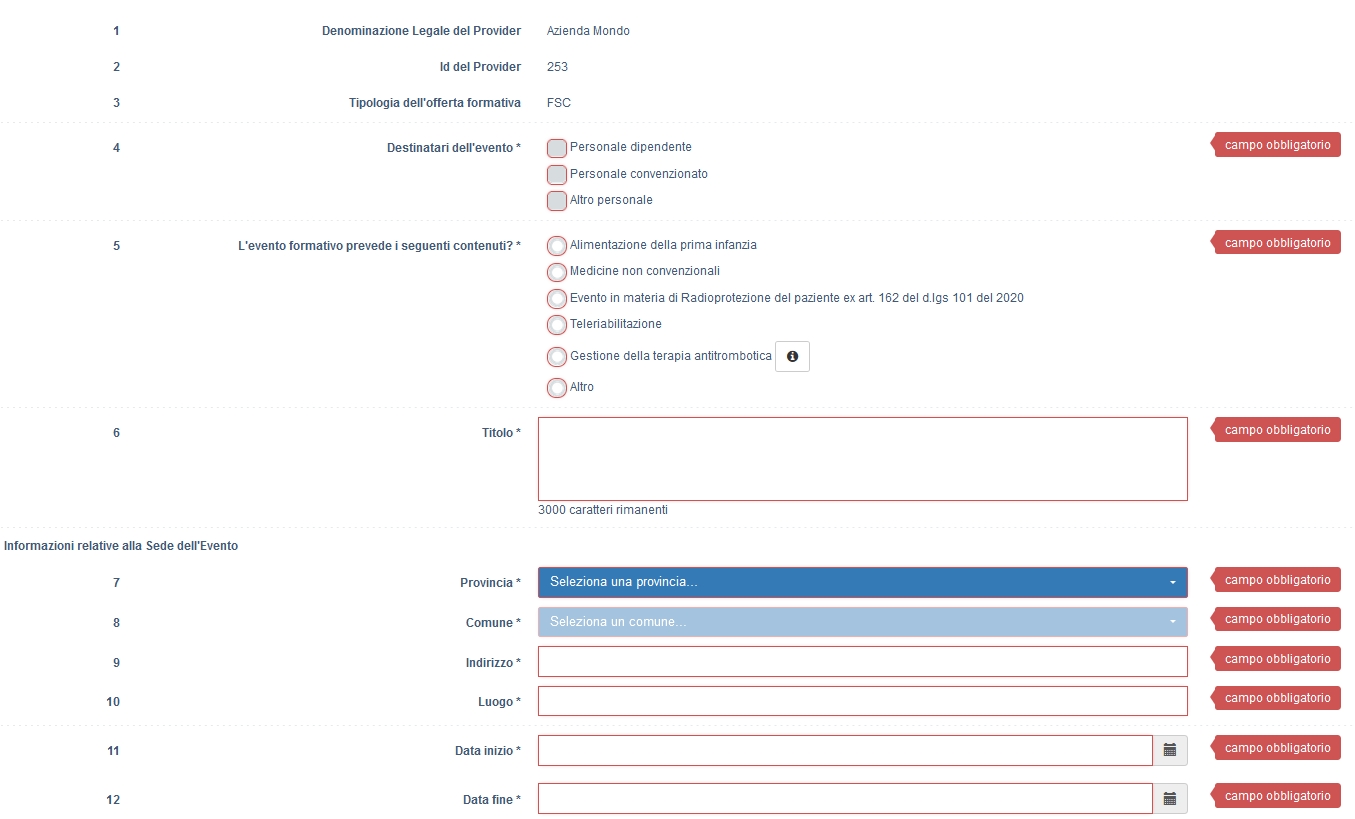Select the Radioprotezione del paziente radio option
The height and width of the screenshot is (819, 1355).
[557, 299]
